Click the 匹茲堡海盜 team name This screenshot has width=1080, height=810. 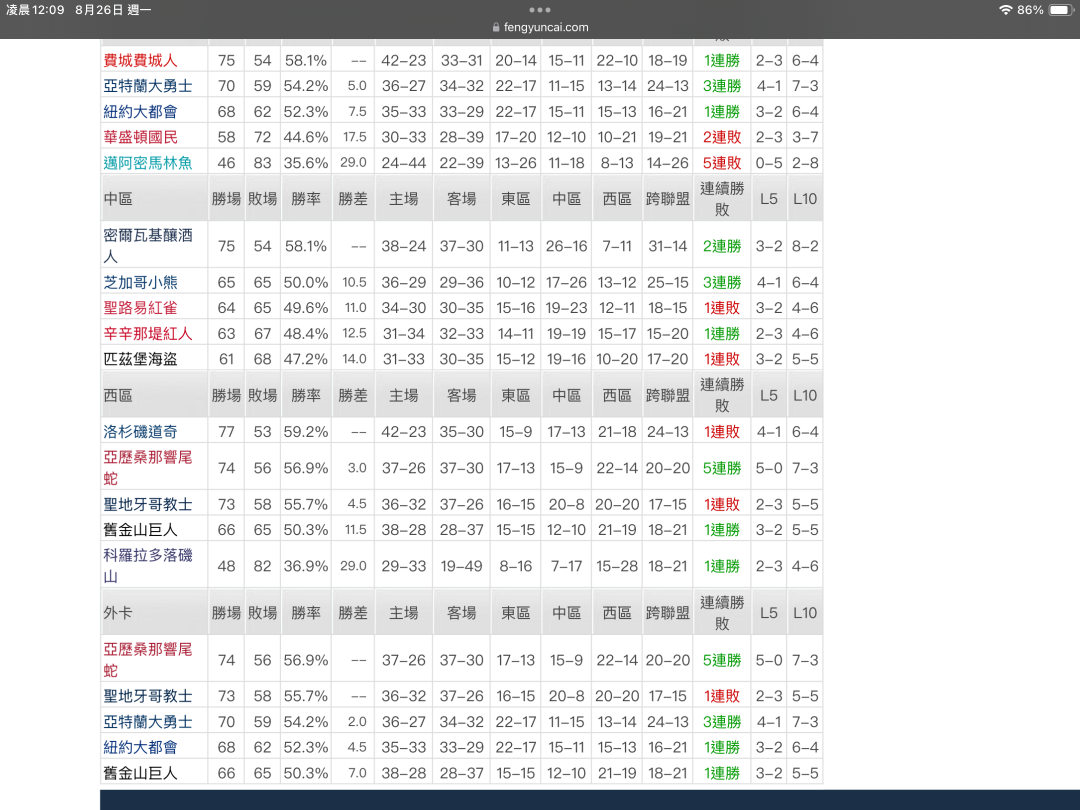click(141, 360)
